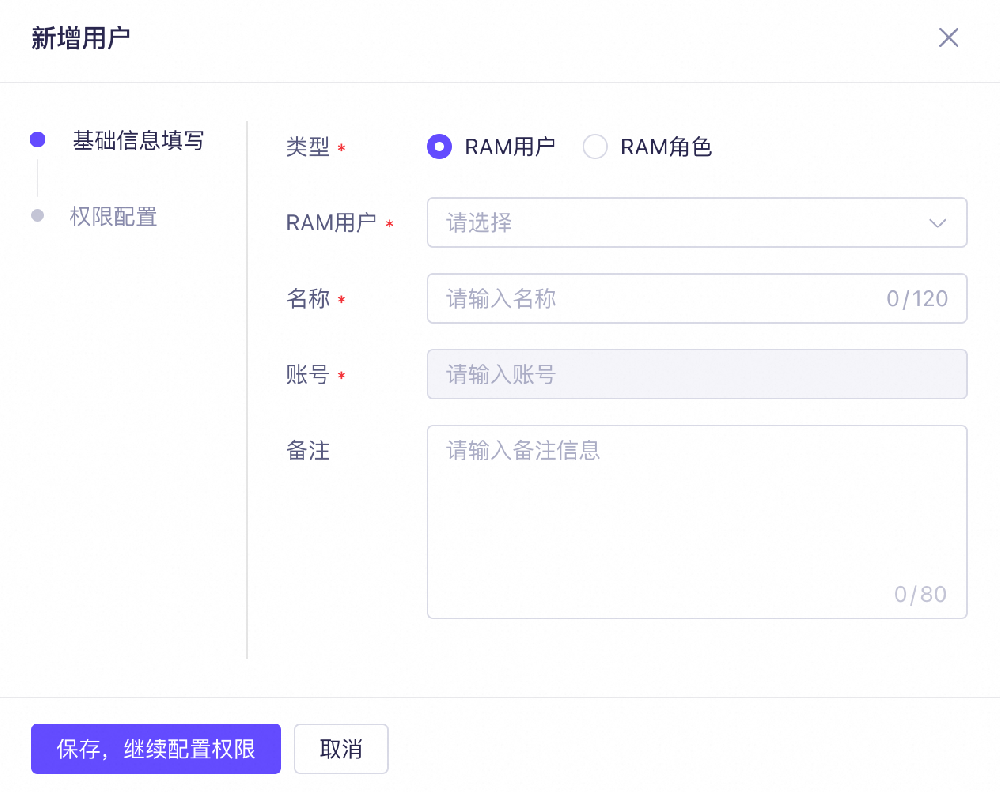Select the RAM角色 radio option
Screen dimensions: 1000x792
(x=595, y=147)
